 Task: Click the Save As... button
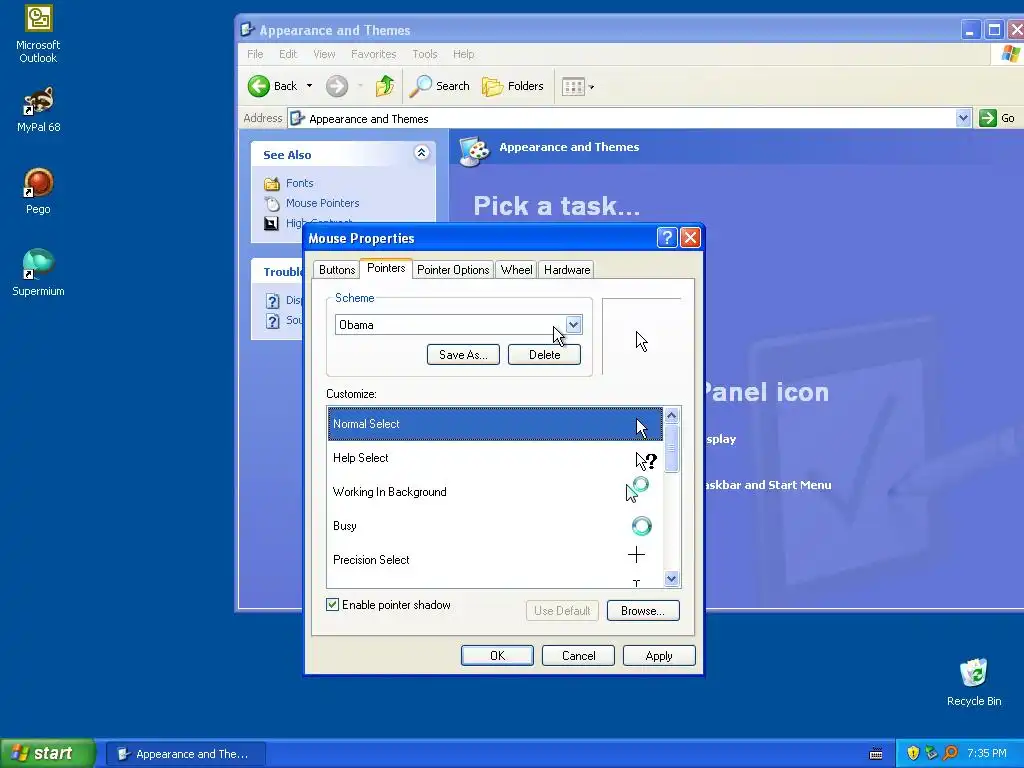[x=463, y=355]
